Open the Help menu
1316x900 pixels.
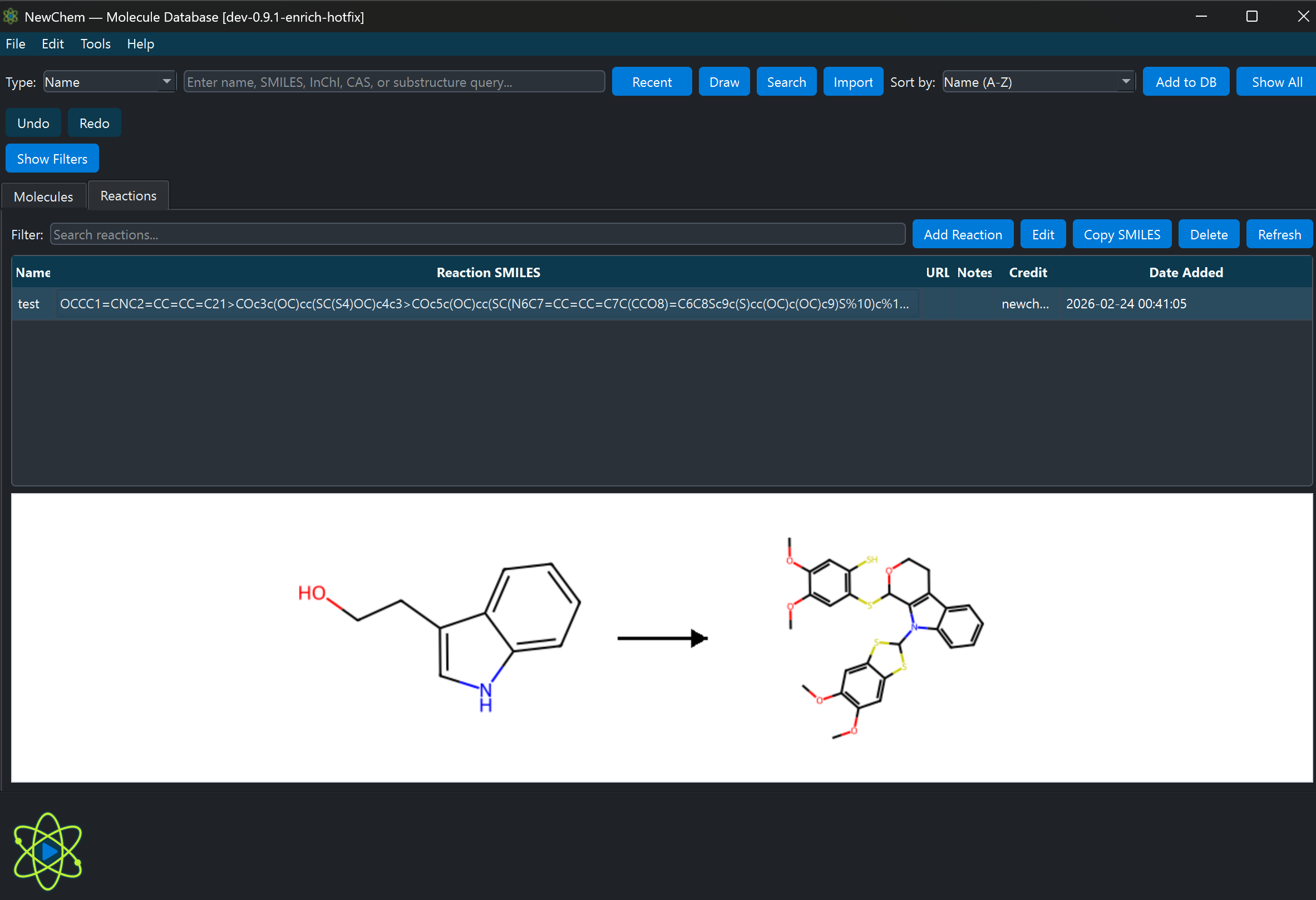point(140,43)
